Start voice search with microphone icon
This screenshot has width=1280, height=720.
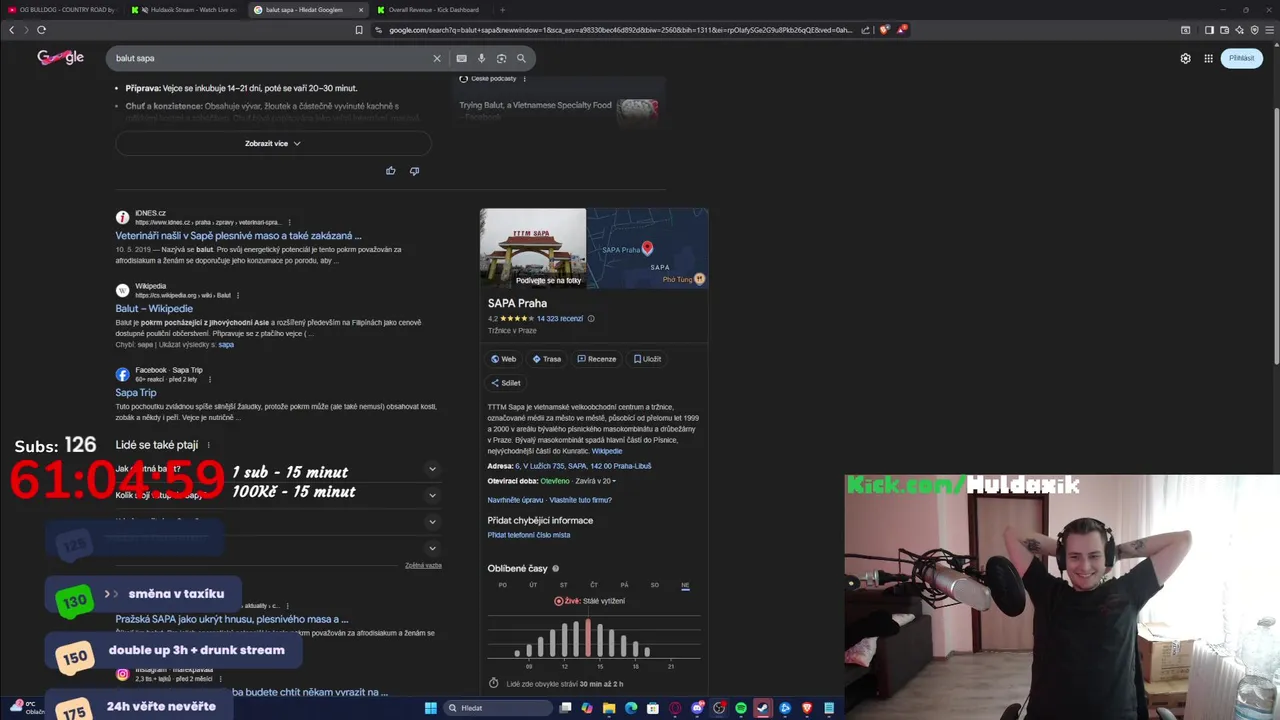point(481,58)
